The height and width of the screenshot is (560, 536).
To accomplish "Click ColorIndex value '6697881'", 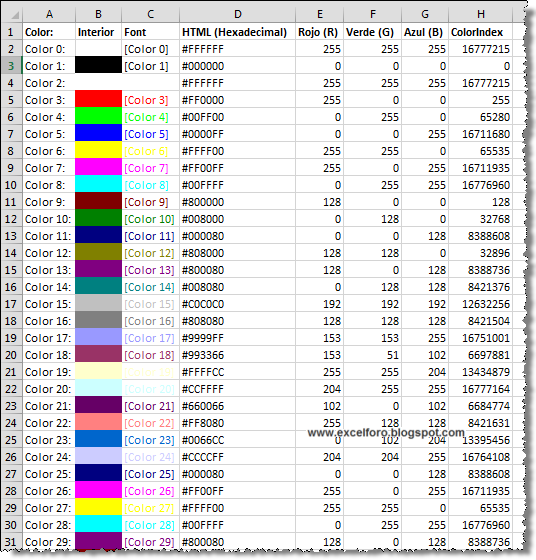I will tap(481, 355).
